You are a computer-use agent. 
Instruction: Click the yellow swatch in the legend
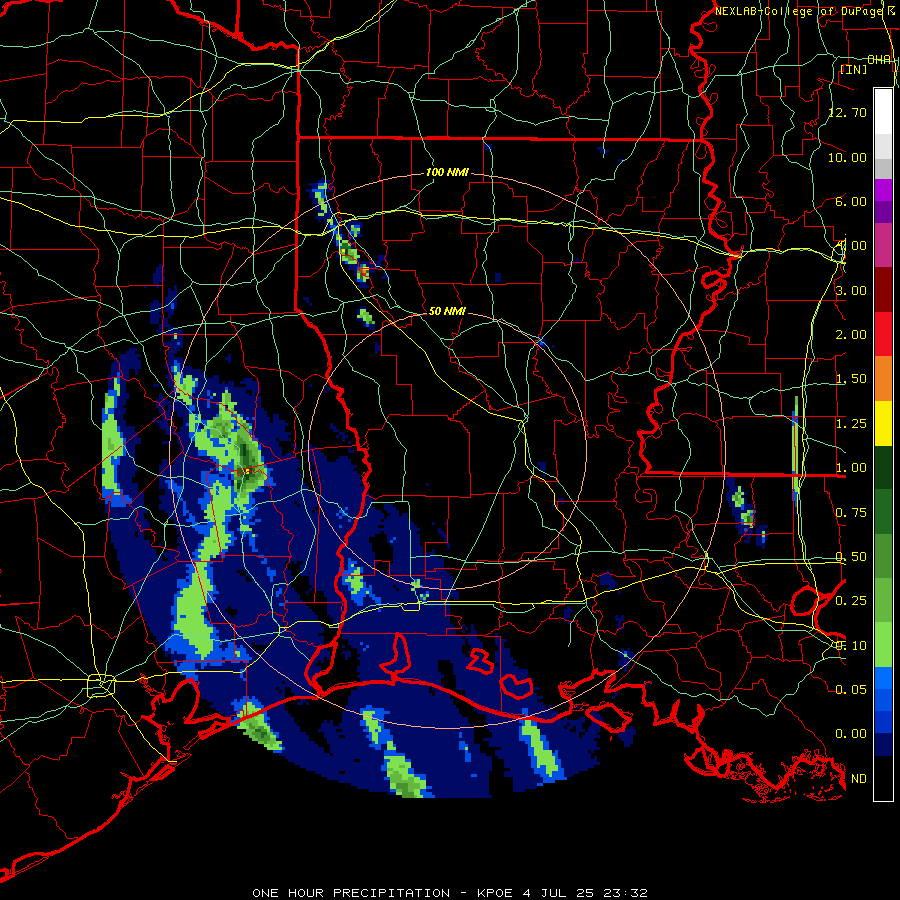[x=883, y=423]
